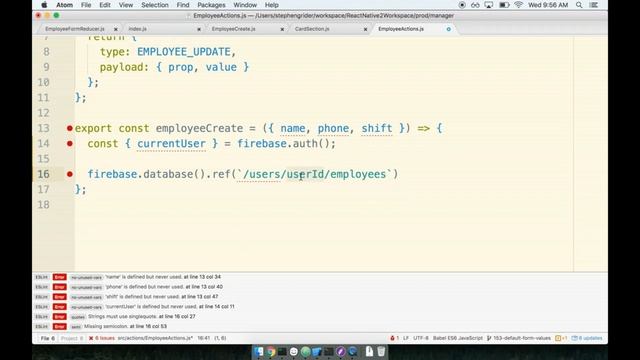Open Spotlight search in menu bar
640x360 pixels.
coord(579,5)
